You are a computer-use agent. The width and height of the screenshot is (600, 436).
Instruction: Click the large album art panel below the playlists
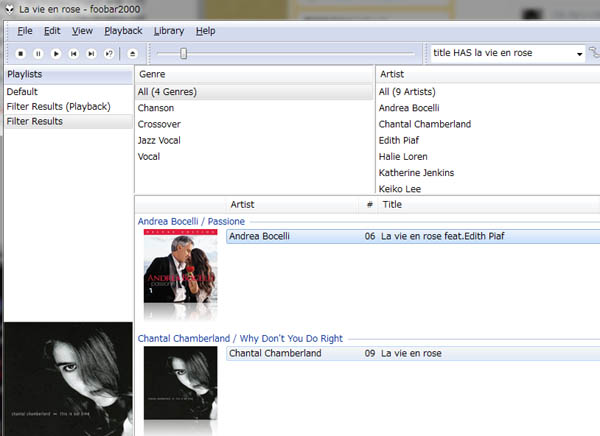click(68, 379)
